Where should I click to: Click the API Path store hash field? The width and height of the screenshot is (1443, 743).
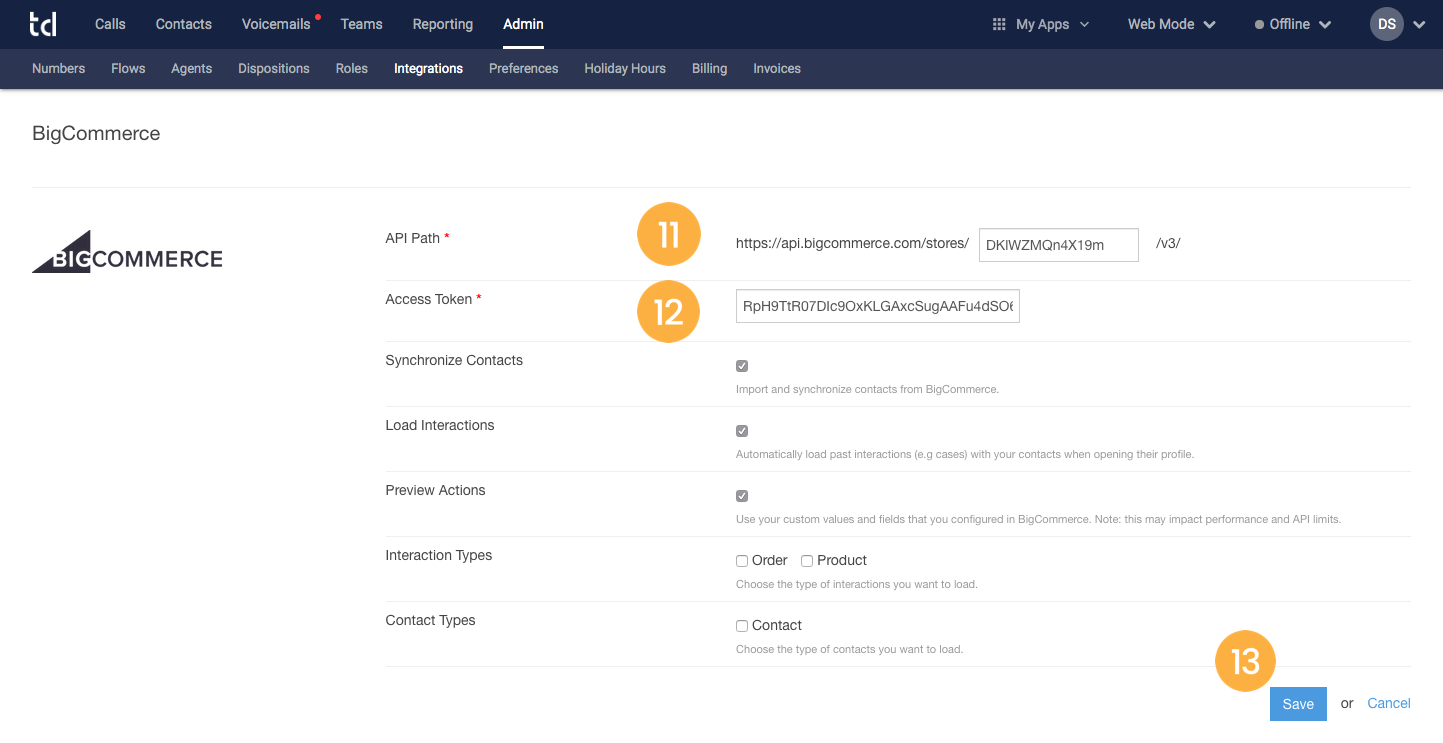pyautogui.click(x=1058, y=245)
